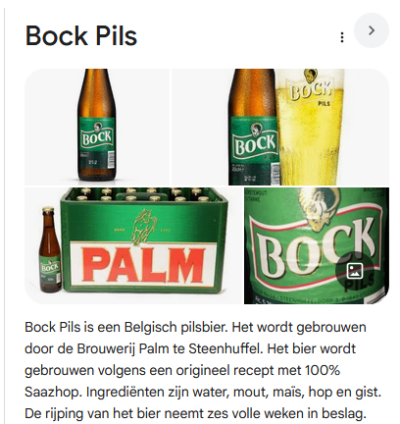Click the red PALM lettering on crate
Viewport: 400px width, 424px height.
144,265
